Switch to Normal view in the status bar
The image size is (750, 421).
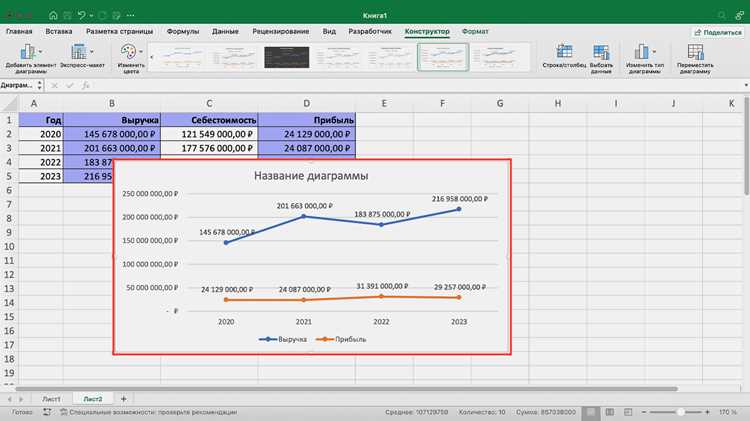[x=591, y=412]
